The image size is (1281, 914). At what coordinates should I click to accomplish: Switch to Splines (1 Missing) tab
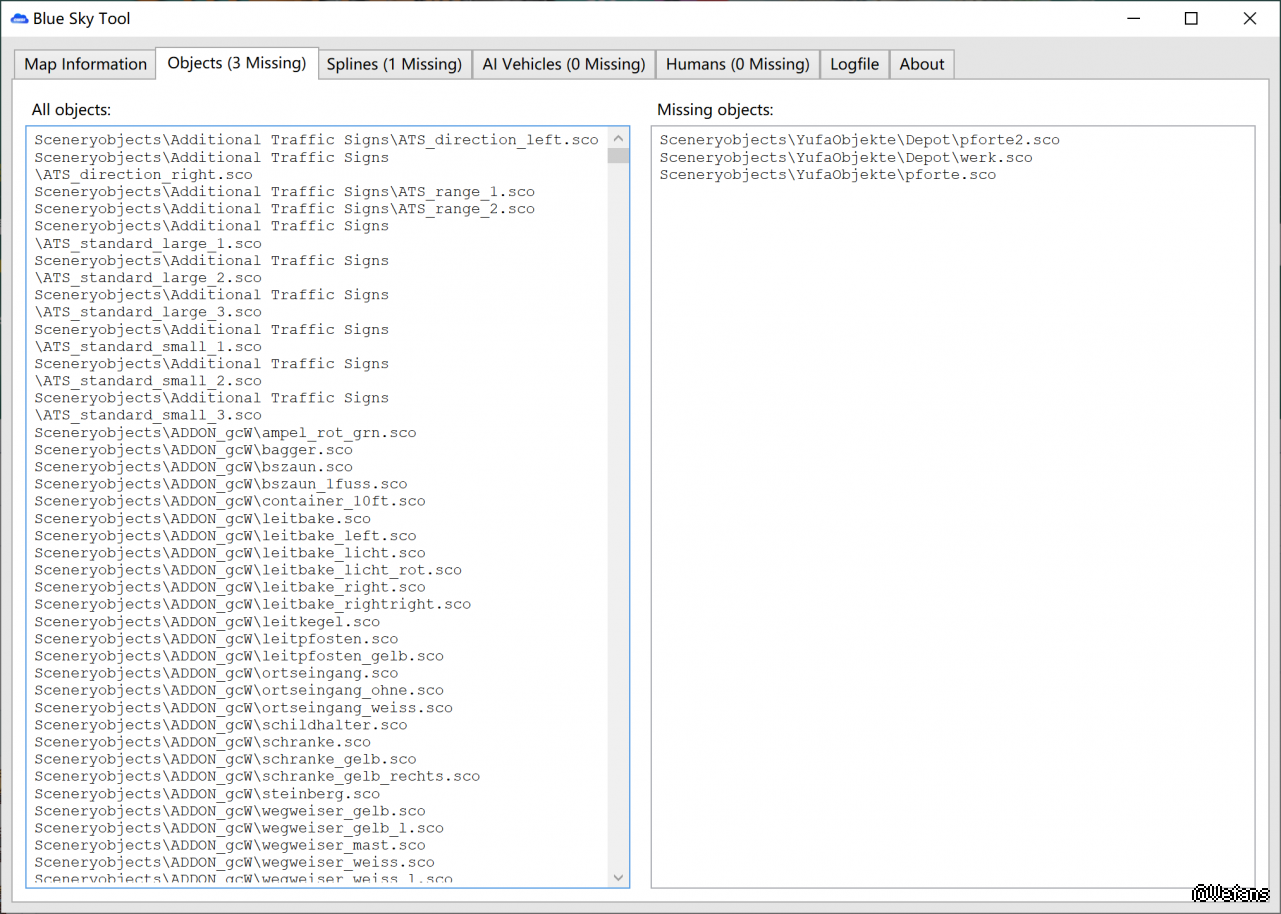tap(394, 64)
